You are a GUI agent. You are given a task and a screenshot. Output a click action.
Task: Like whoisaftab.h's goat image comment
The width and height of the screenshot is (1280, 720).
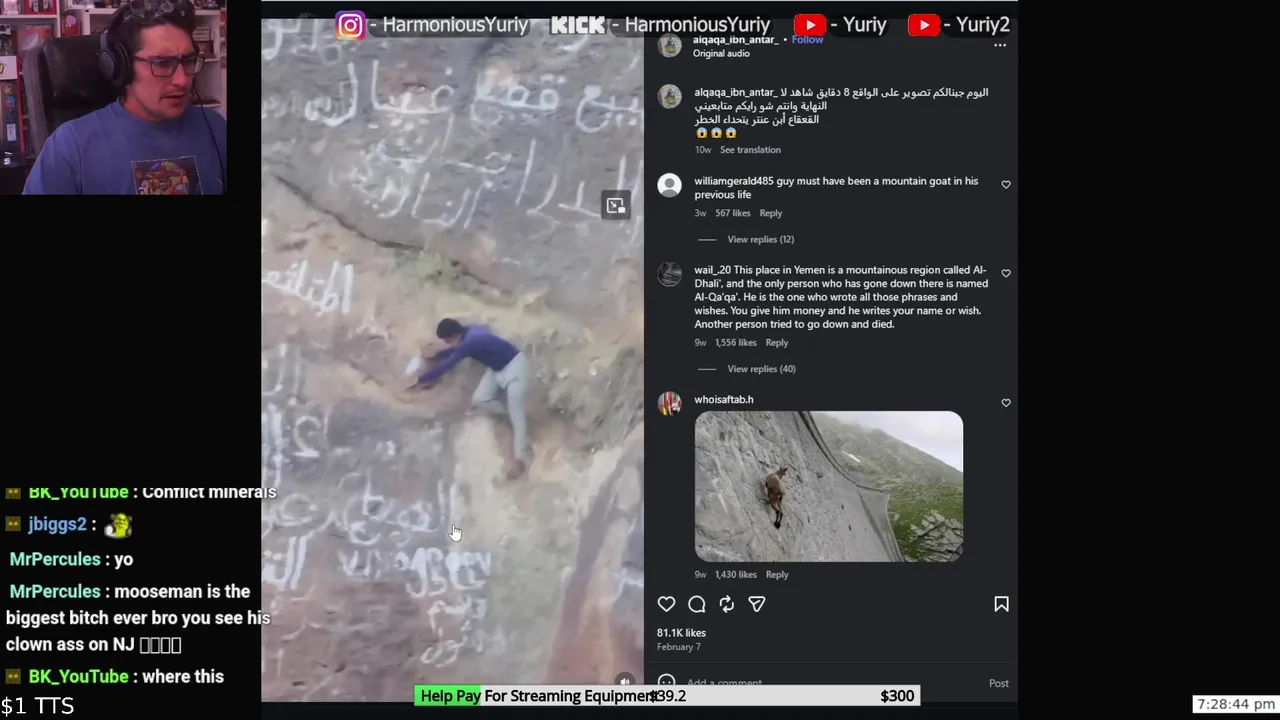click(1006, 403)
